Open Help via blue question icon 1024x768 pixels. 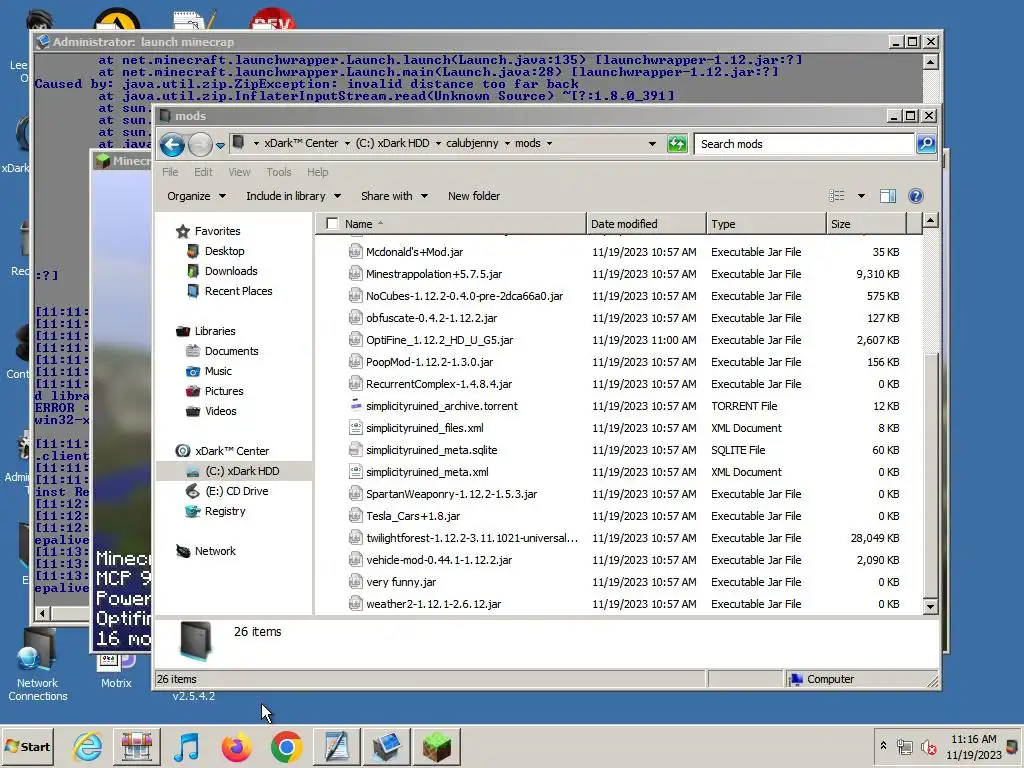[916, 196]
